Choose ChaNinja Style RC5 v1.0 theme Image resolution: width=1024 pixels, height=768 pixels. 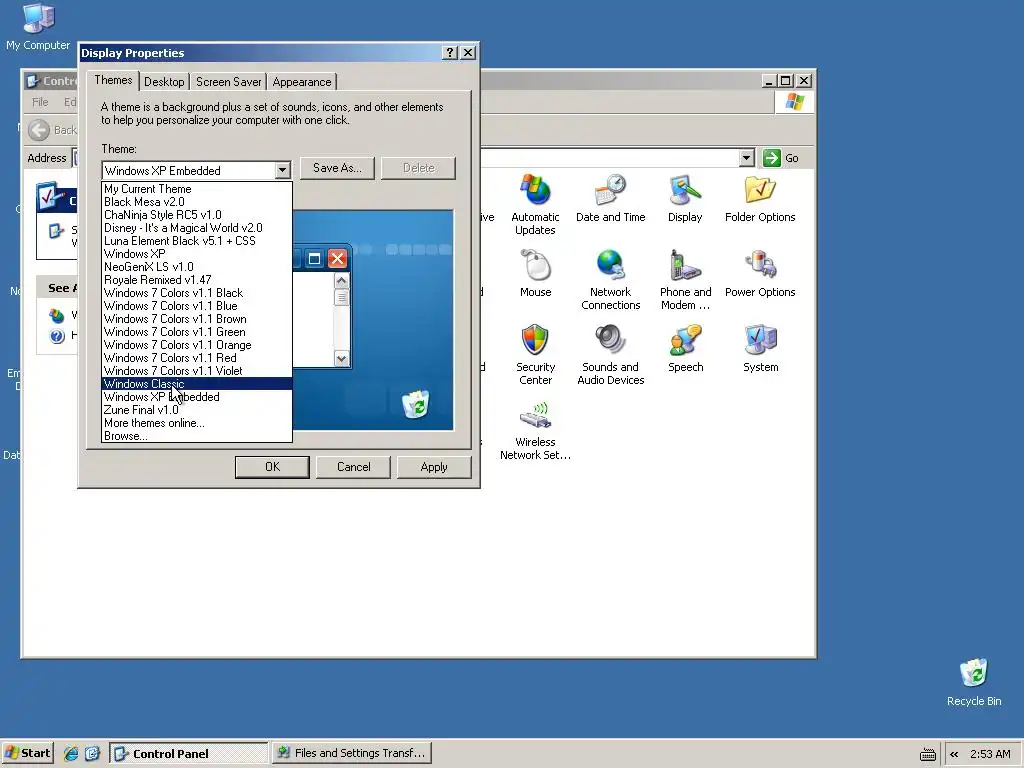pos(197,215)
